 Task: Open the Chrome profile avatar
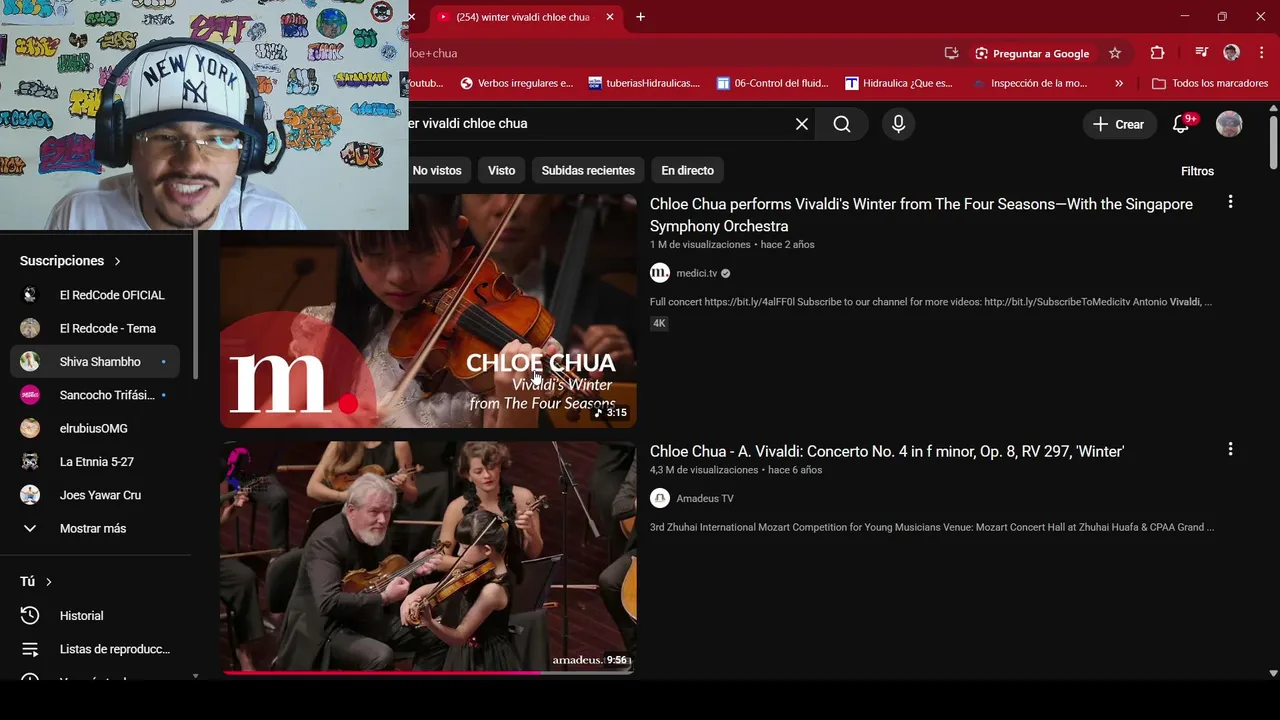point(1232,53)
